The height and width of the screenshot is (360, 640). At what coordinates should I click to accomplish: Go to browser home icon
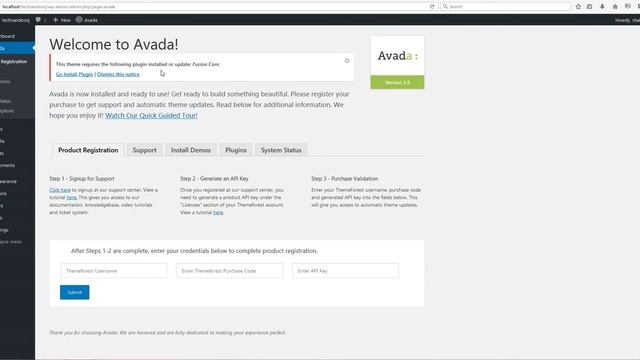(615, 7)
